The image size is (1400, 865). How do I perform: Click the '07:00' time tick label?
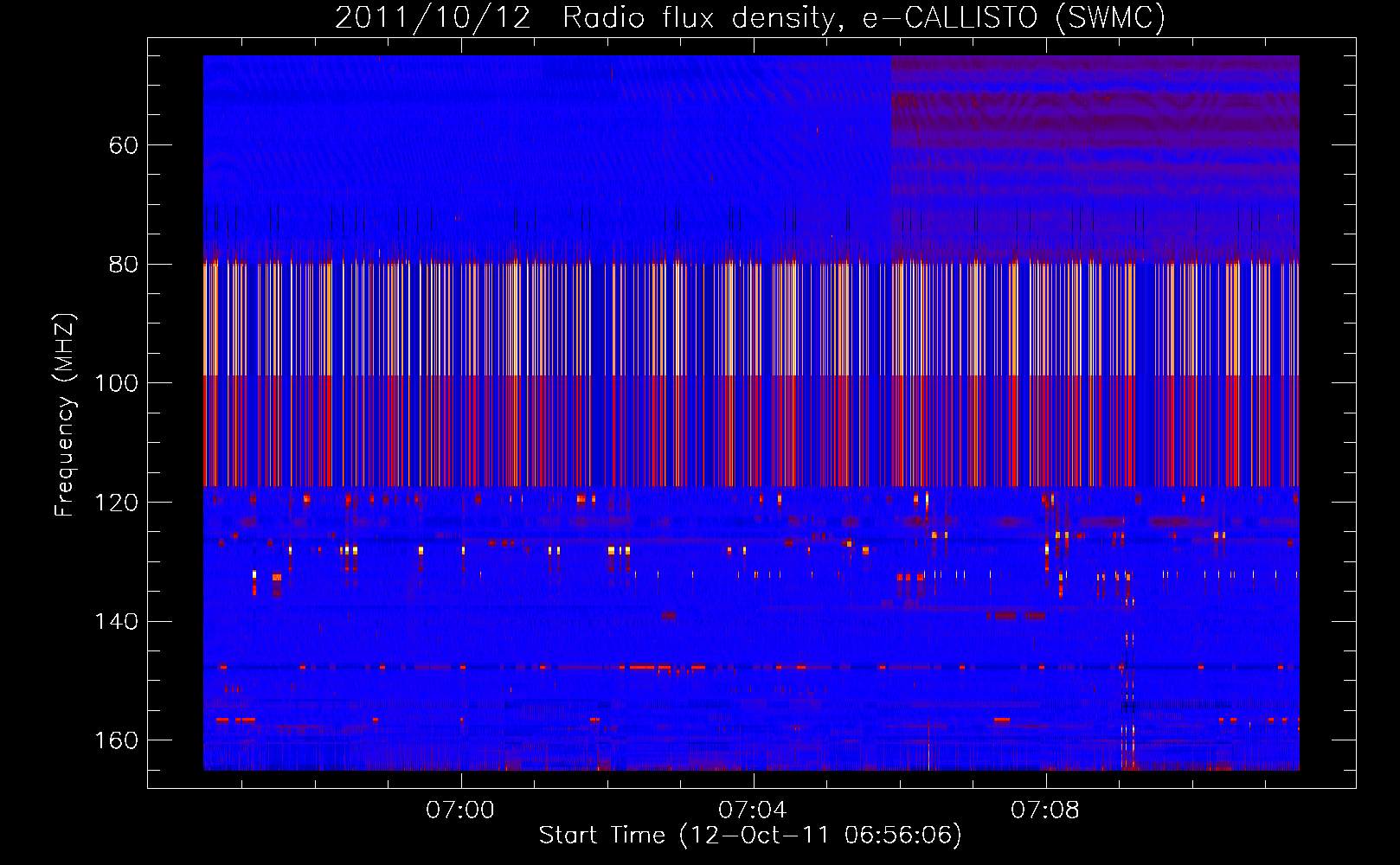460,811
